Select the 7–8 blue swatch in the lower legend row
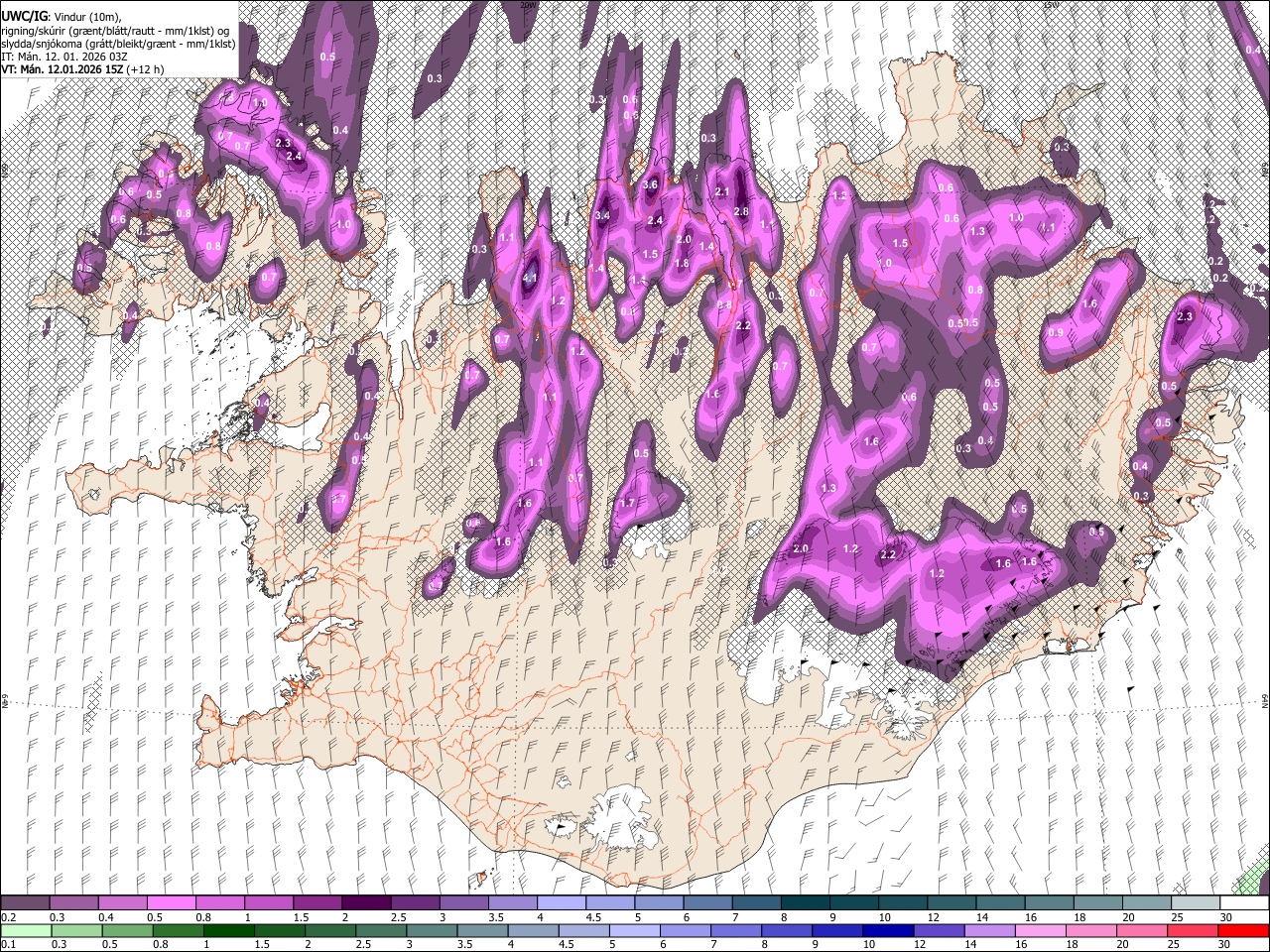This screenshot has height=952, width=1270. coord(737,930)
